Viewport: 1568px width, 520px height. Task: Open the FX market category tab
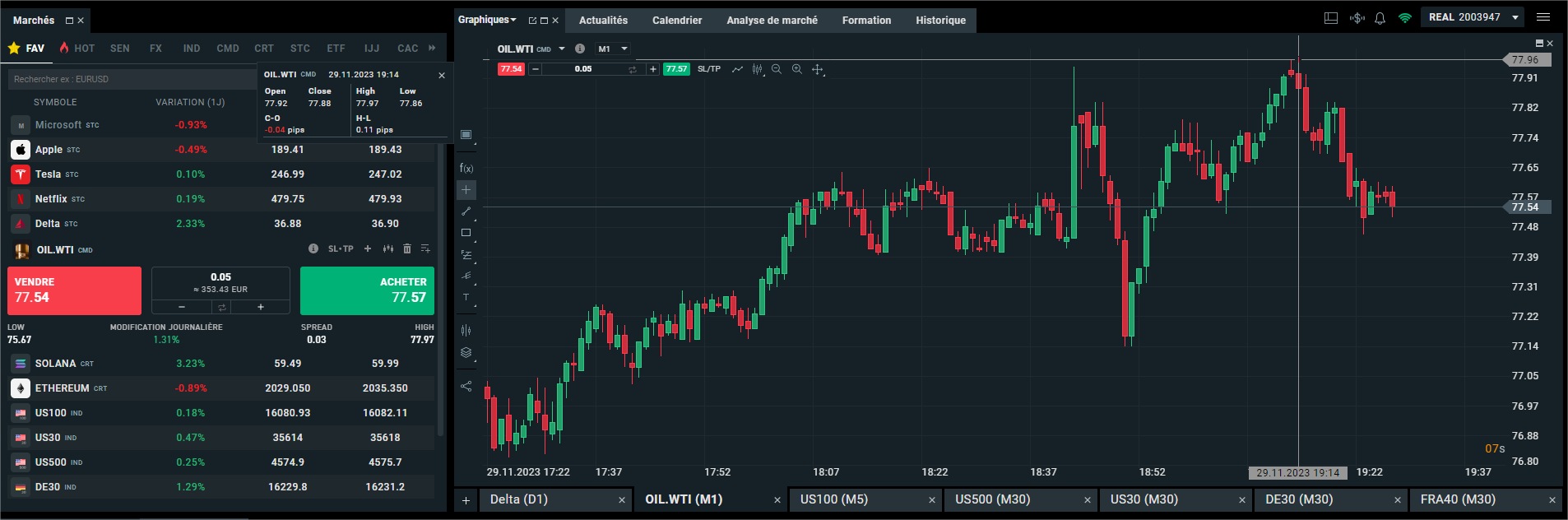pyautogui.click(x=155, y=49)
